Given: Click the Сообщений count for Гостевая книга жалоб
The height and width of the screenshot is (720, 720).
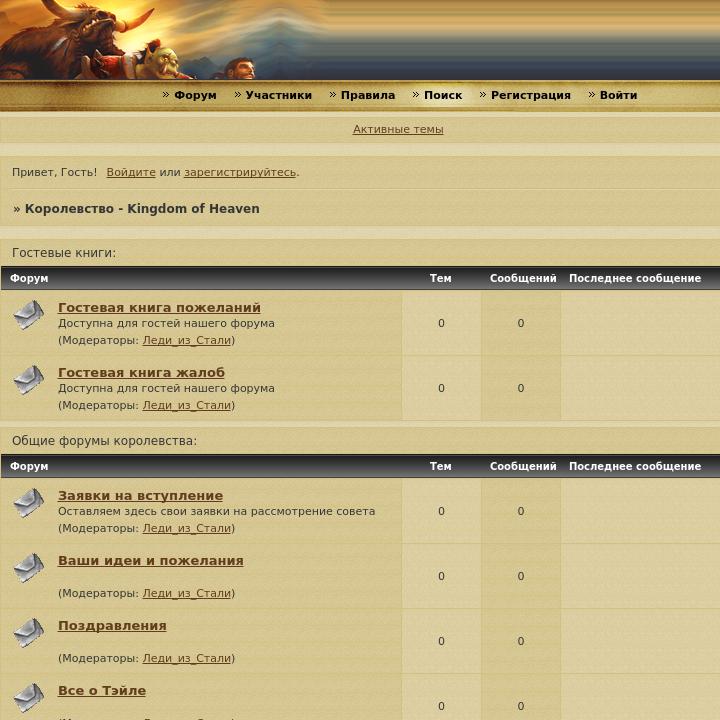Looking at the screenshot, I should click(x=521, y=388).
